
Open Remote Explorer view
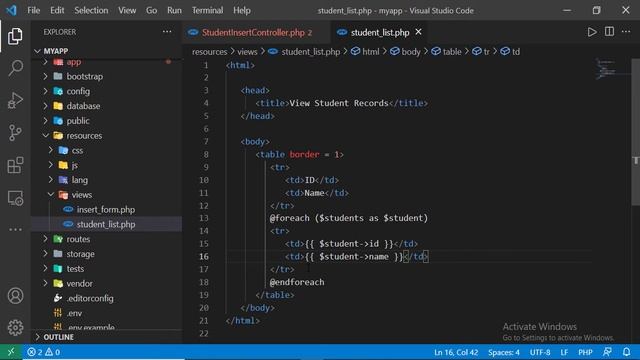tap(15, 198)
